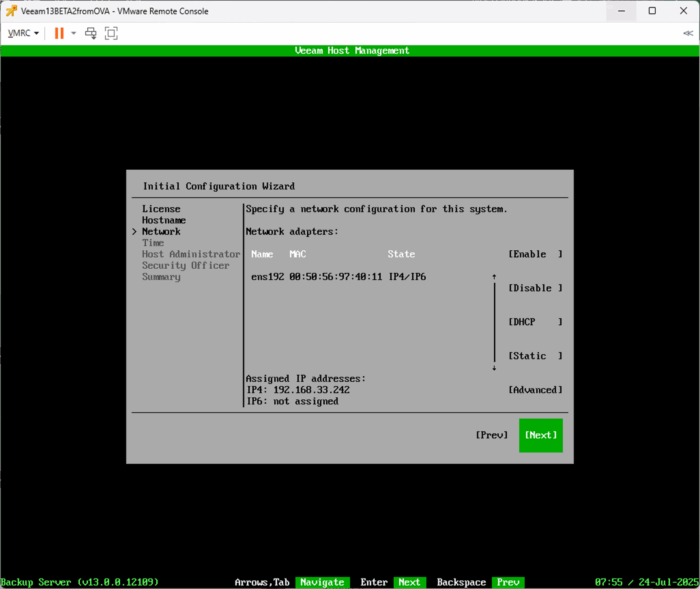Select the Security Officer wizard step
The width and height of the screenshot is (700, 589).
tap(186, 265)
